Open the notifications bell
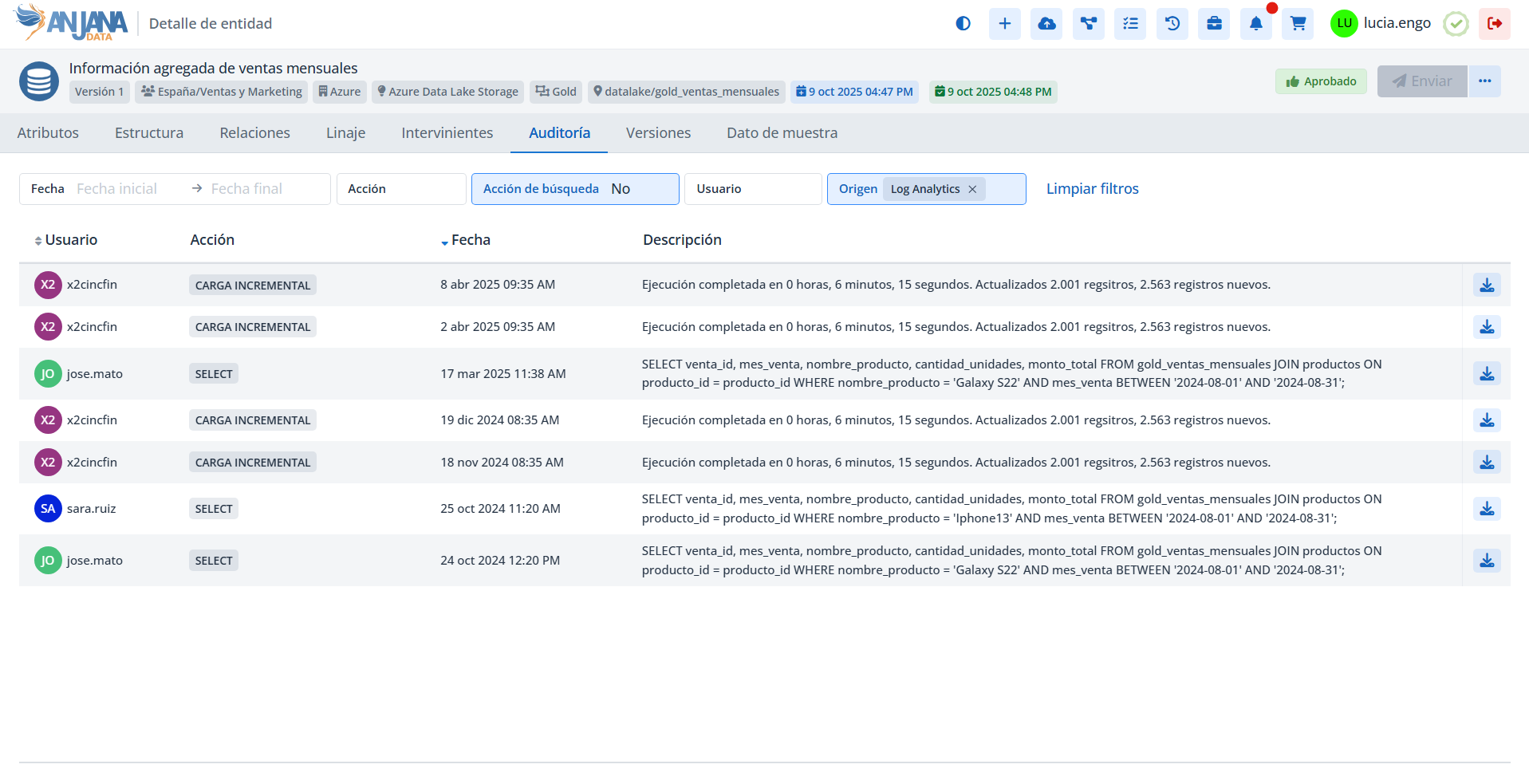Image resolution: width=1529 pixels, height=784 pixels. pyautogui.click(x=1255, y=24)
